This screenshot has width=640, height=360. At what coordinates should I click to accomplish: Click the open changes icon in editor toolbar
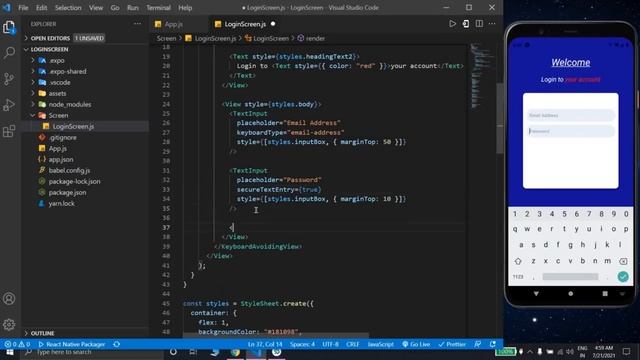point(466,24)
